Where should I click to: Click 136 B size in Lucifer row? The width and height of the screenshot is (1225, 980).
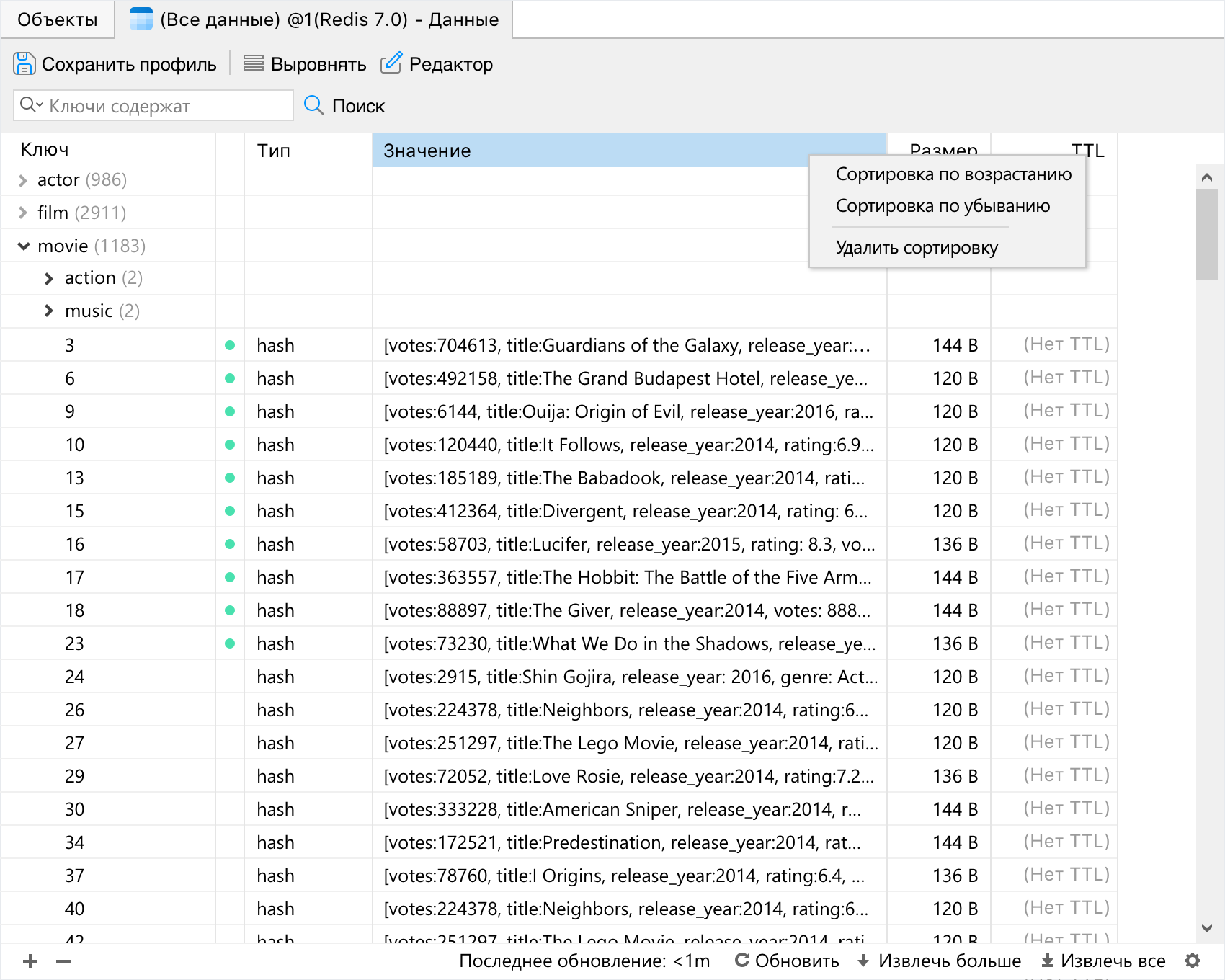[955, 544]
